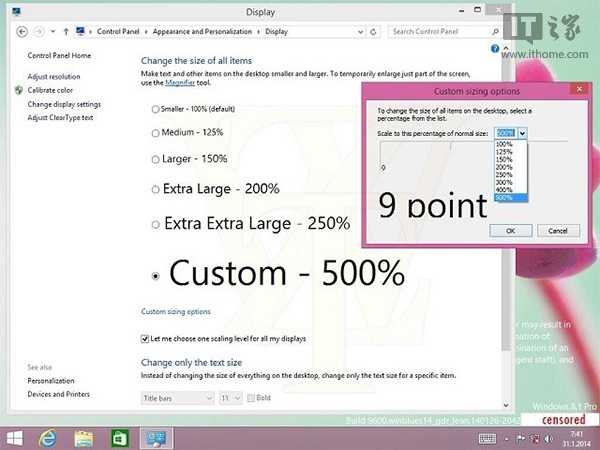Open Adjust ClearType text

point(60,117)
